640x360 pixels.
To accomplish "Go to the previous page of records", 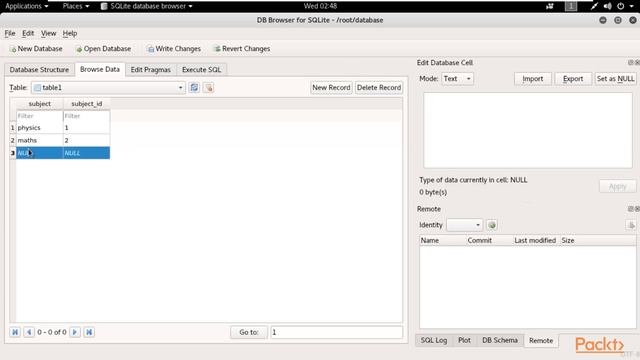I will (29, 332).
